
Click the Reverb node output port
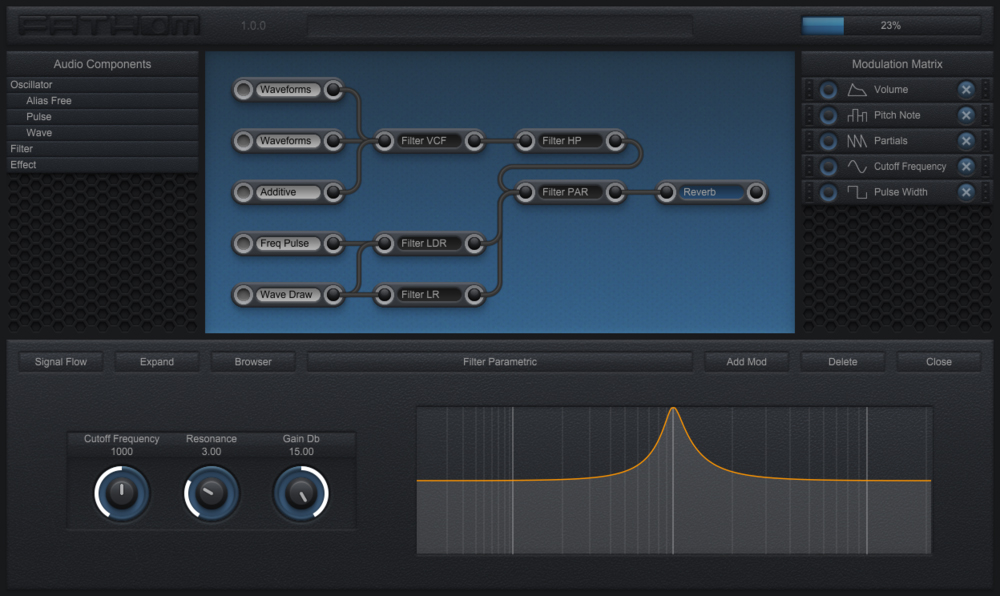(x=756, y=192)
